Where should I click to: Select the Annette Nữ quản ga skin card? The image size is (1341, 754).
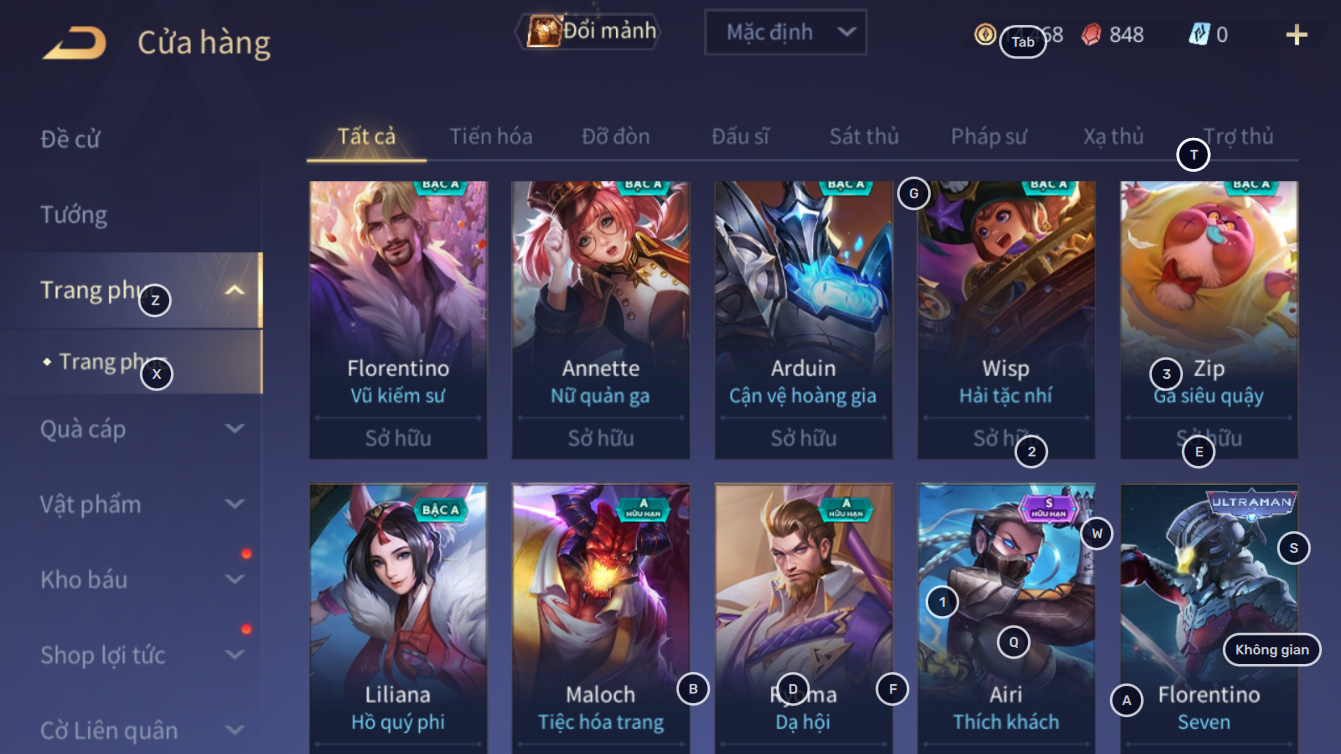coord(601,320)
